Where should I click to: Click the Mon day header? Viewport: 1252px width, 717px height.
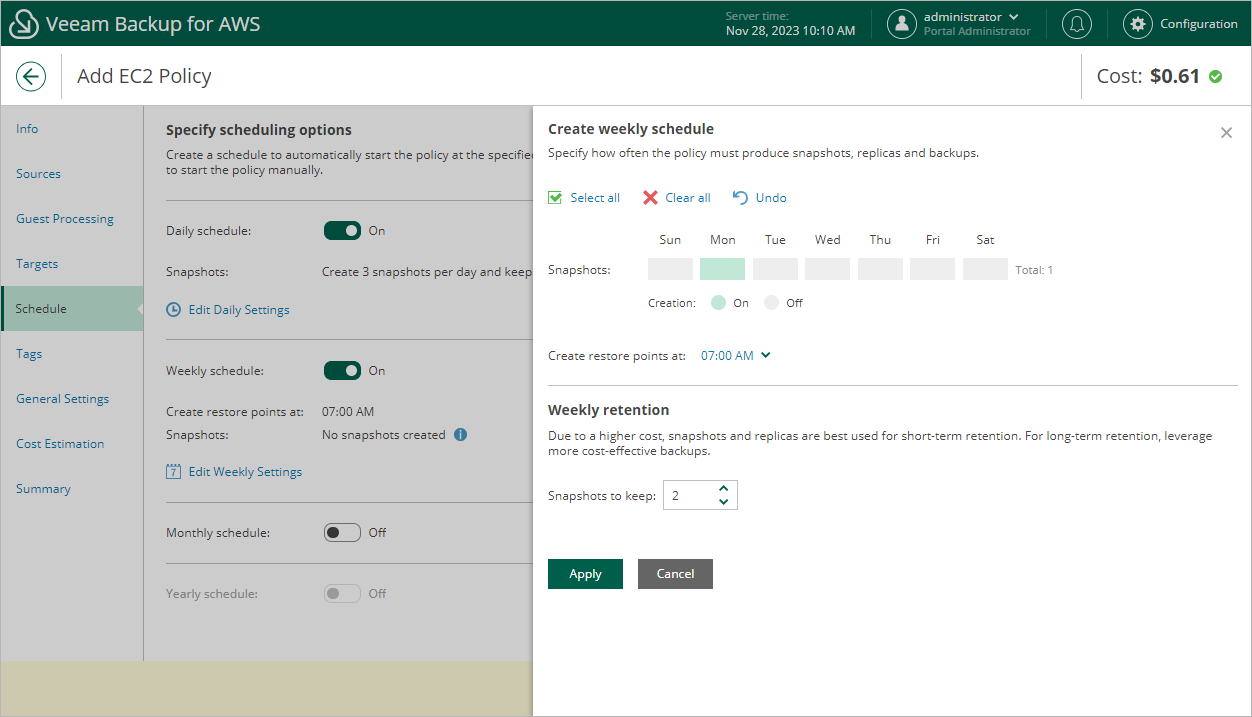pyautogui.click(x=723, y=240)
